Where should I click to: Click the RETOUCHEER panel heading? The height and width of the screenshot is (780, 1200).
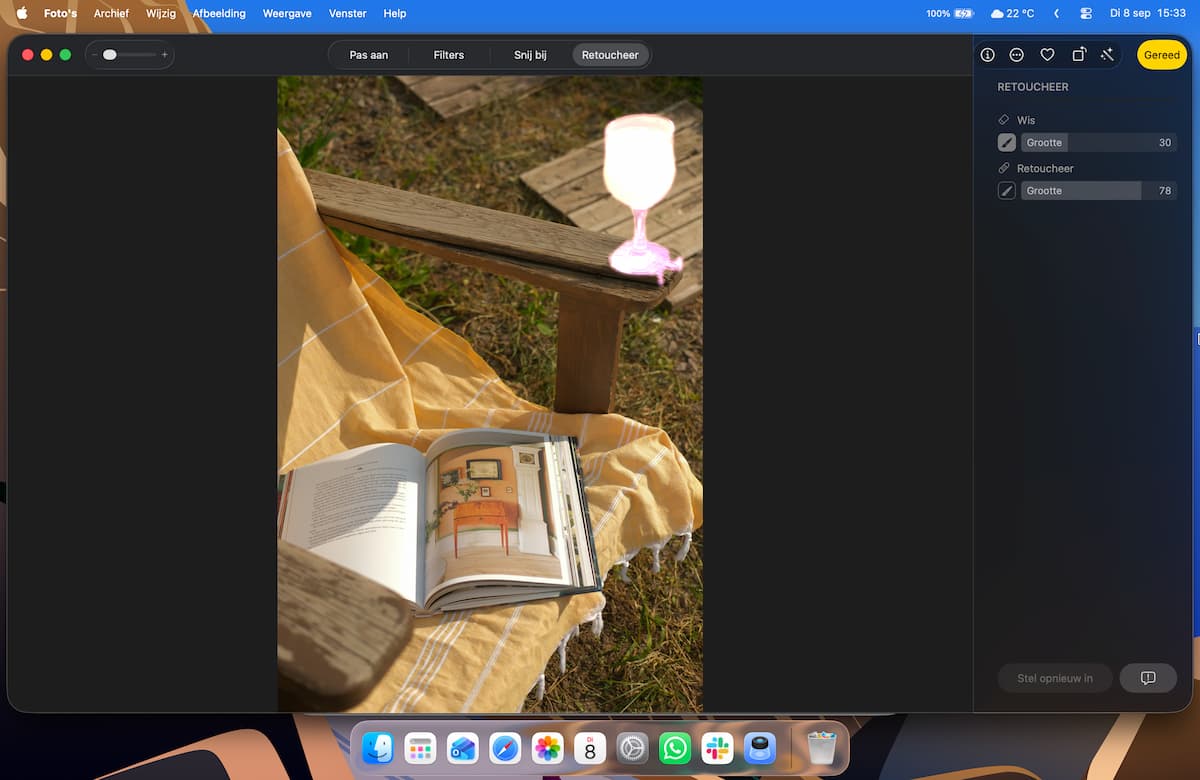click(1033, 87)
